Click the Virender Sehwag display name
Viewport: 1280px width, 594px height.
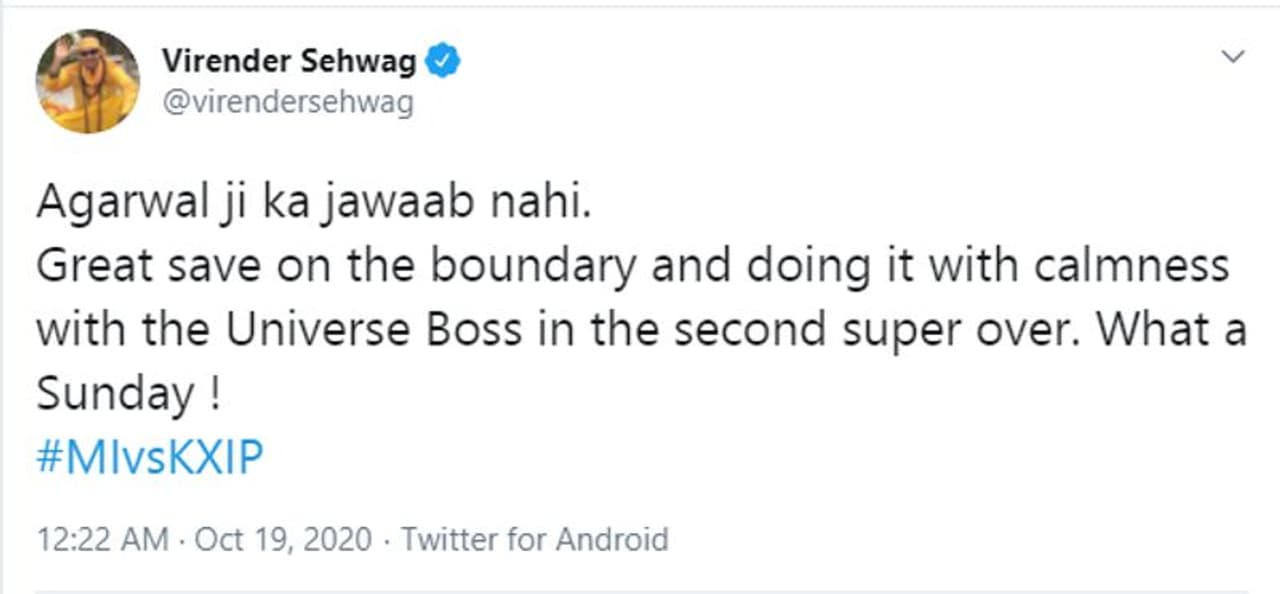tap(290, 62)
